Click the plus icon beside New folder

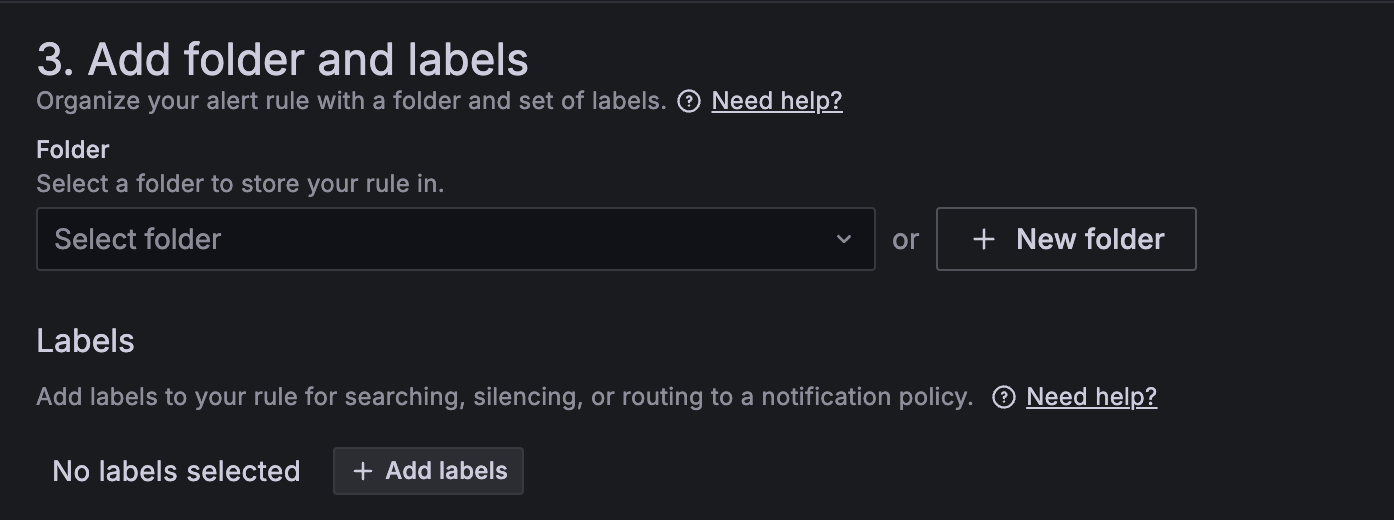tap(984, 239)
